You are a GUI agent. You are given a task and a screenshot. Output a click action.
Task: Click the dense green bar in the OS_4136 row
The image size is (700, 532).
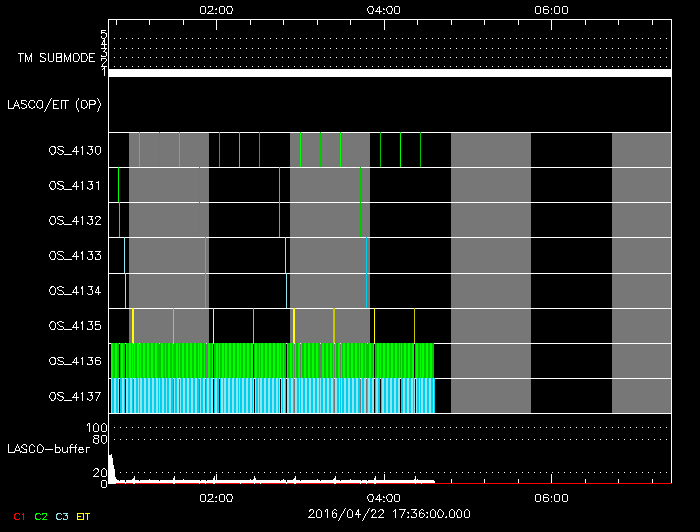pyautogui.click(x=272, y=360)
